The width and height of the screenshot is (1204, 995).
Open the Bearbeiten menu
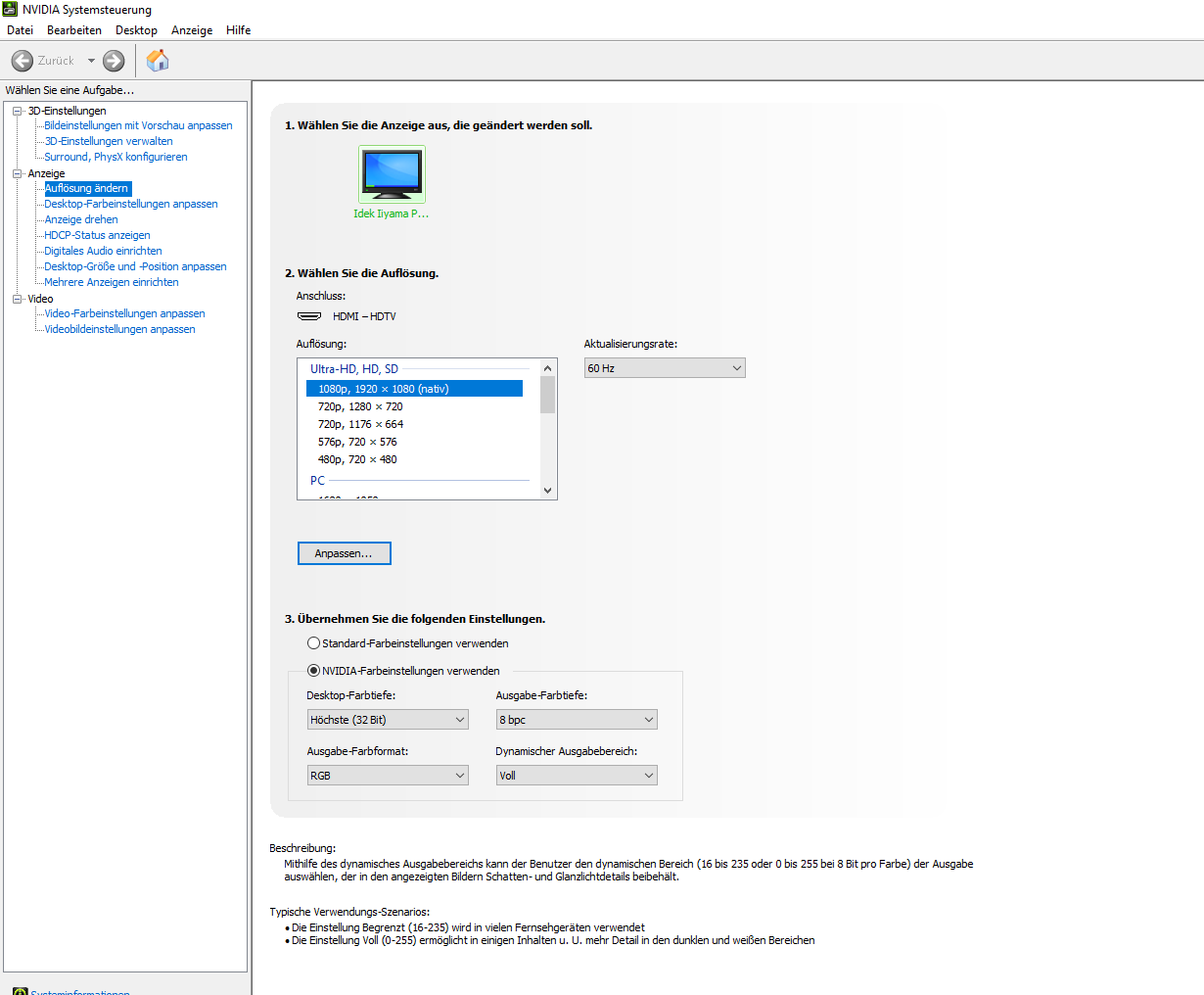pos(74,30)
